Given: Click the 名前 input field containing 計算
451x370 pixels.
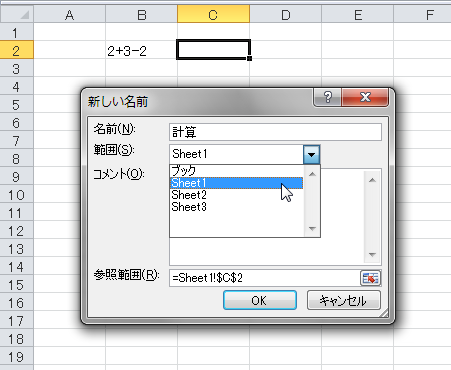Looking at the screenshot, I should pos(275,132).
